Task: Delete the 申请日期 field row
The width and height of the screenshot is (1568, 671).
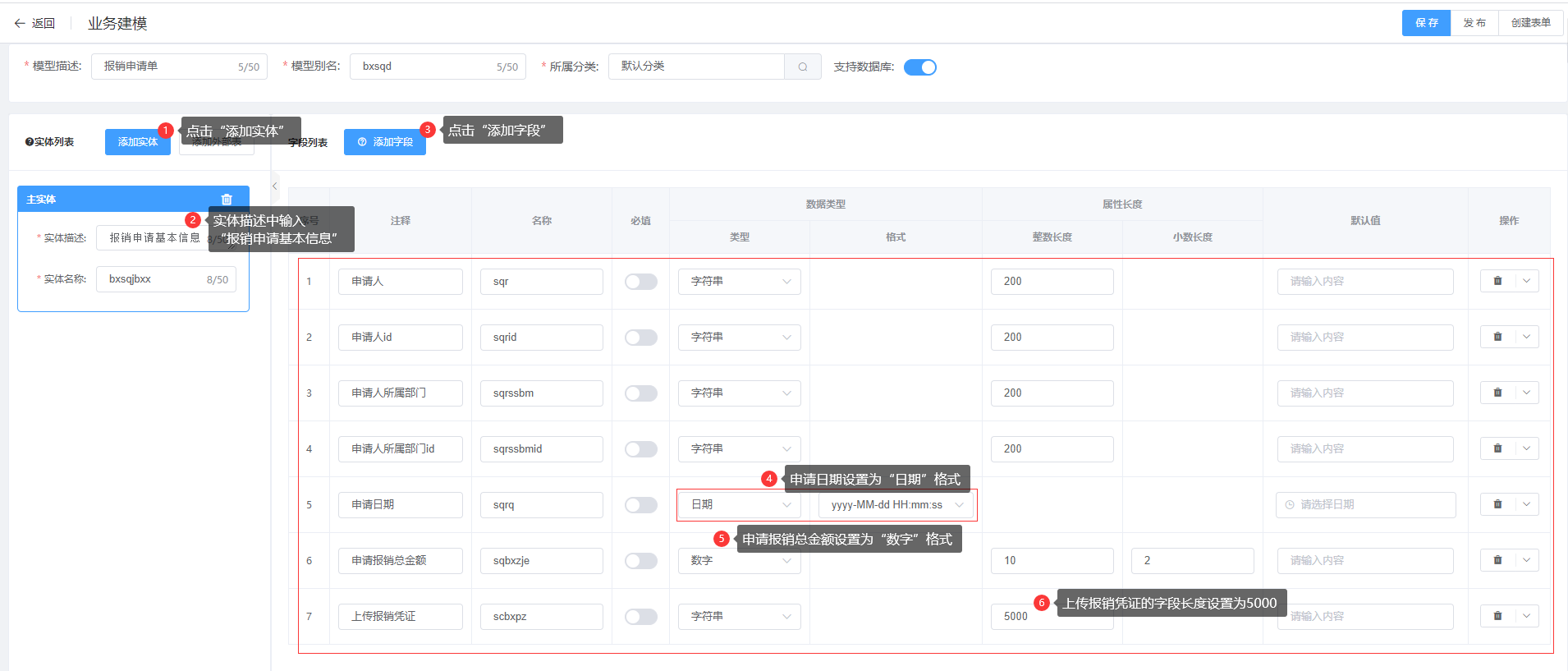Action: coord(1497,504)
